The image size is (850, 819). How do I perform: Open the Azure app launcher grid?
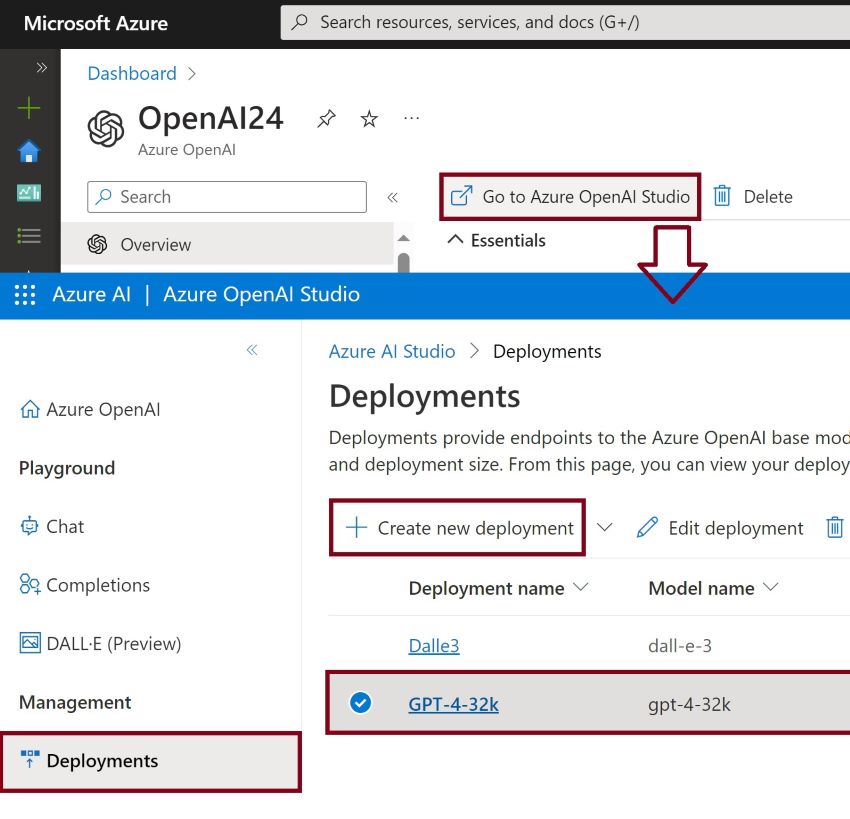(x=24, y=295)
